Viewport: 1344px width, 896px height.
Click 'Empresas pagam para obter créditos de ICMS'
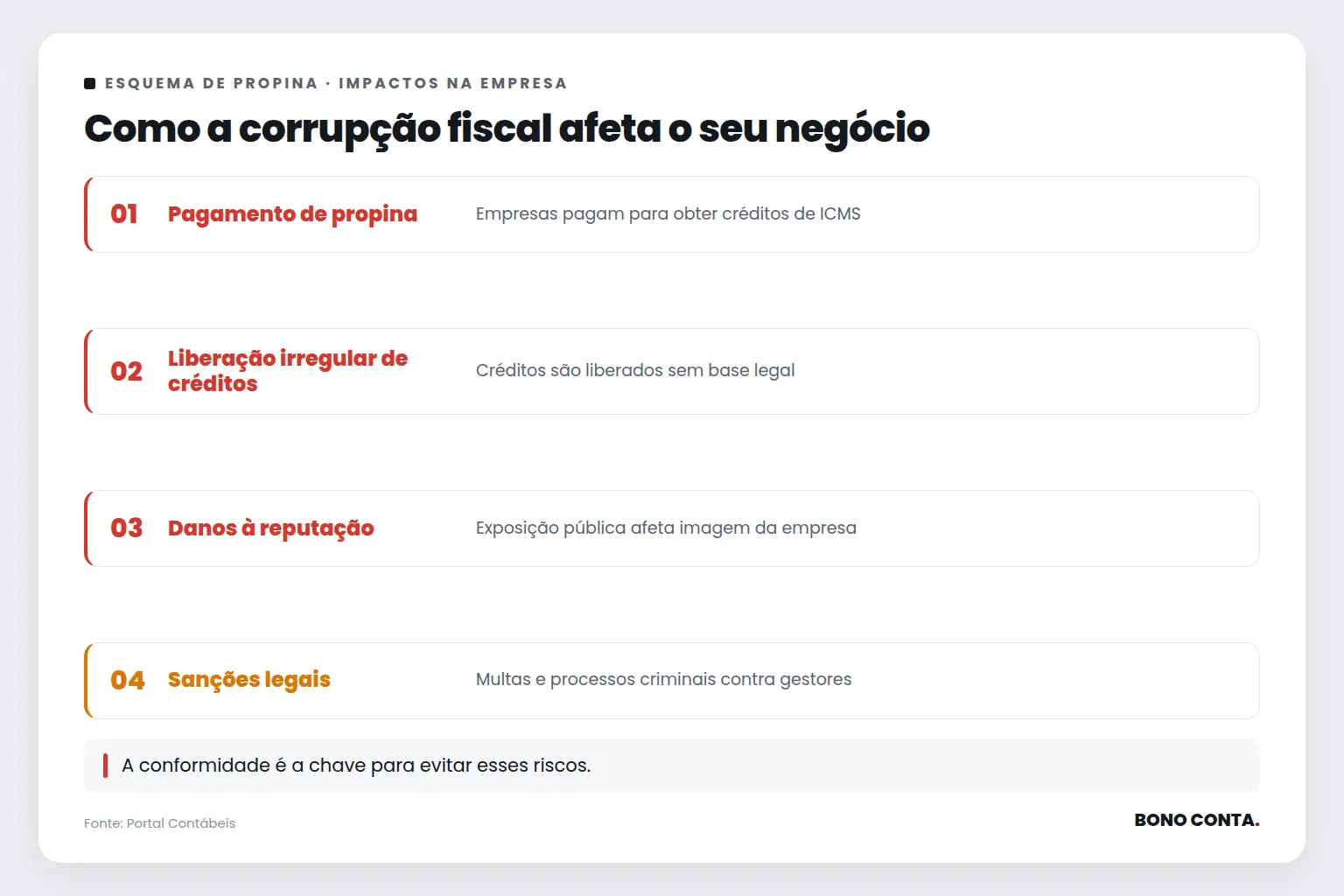pyautogui.click(x=668, y=214)
